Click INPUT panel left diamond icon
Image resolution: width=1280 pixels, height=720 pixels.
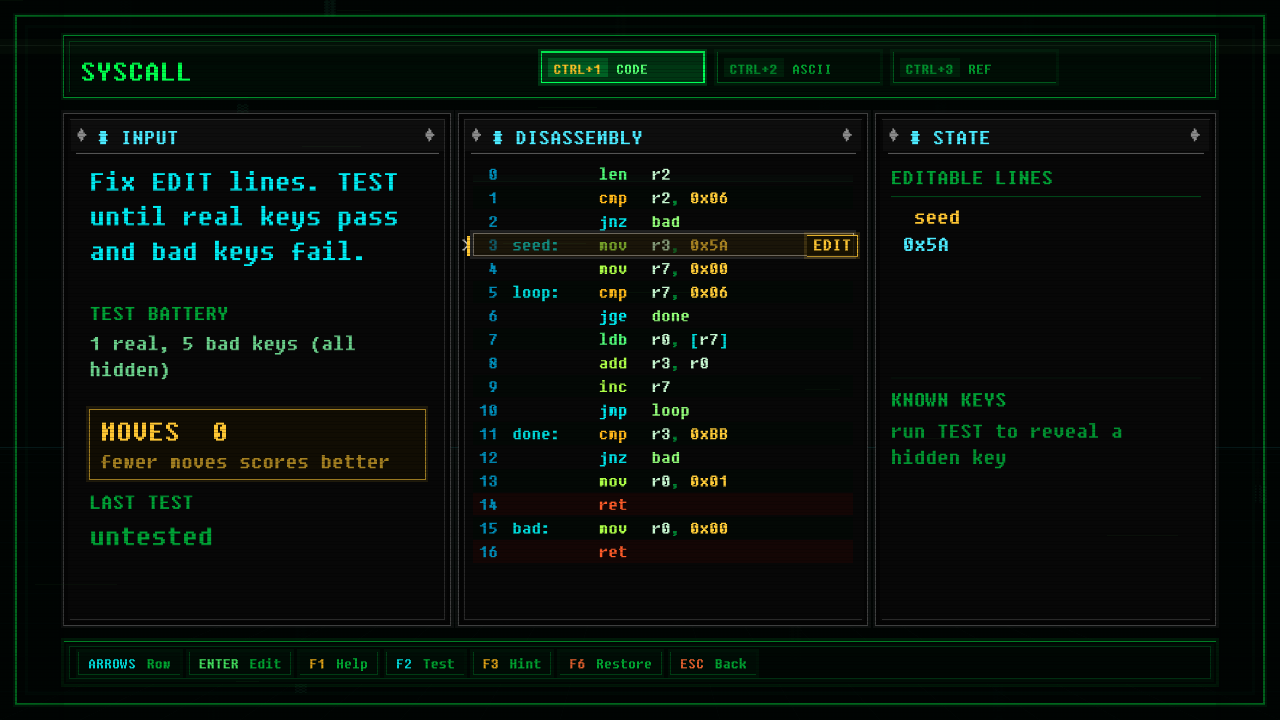pyautogui.click(x=82, y=136)
